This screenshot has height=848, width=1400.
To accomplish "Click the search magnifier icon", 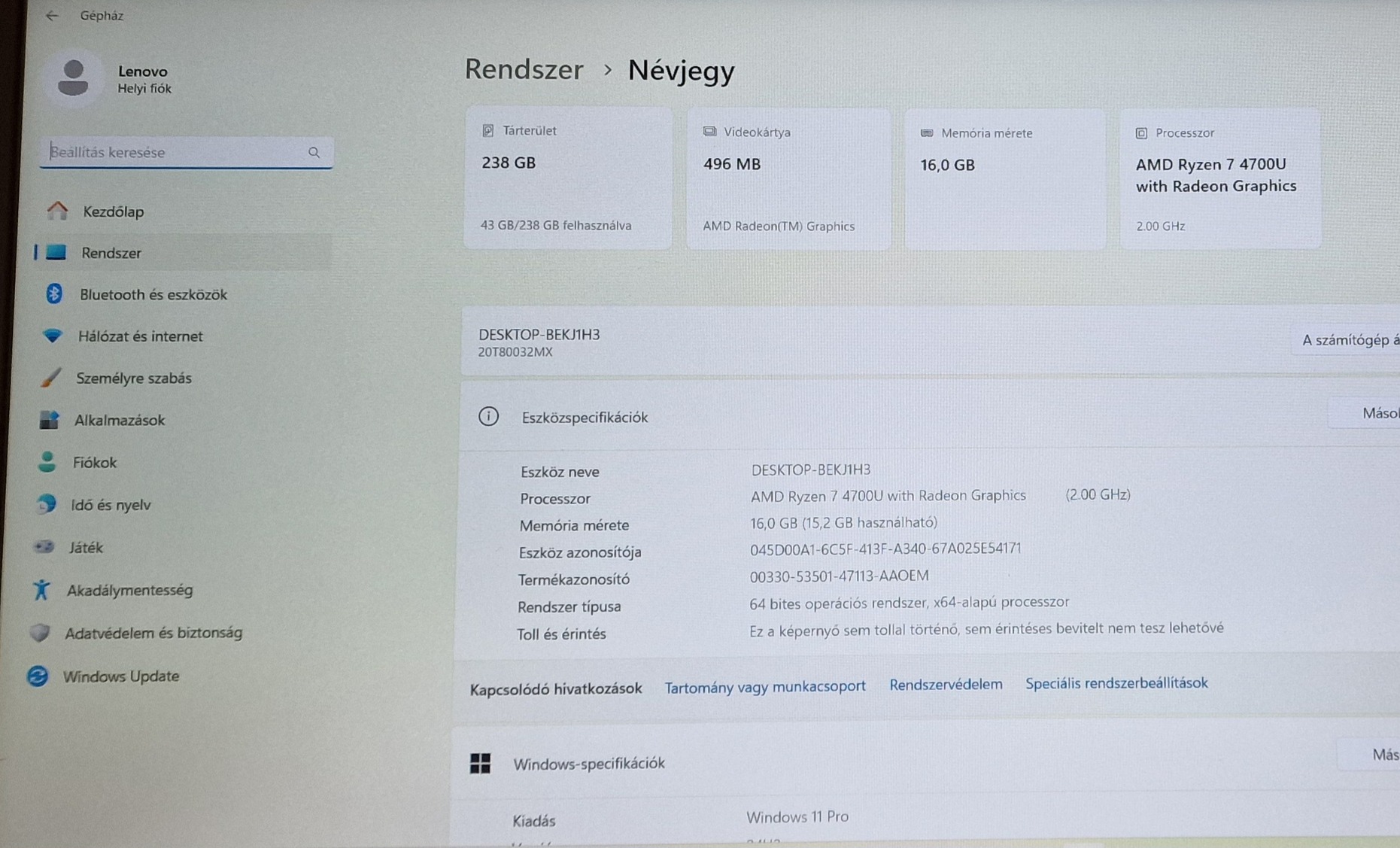I will pos(314,153).
